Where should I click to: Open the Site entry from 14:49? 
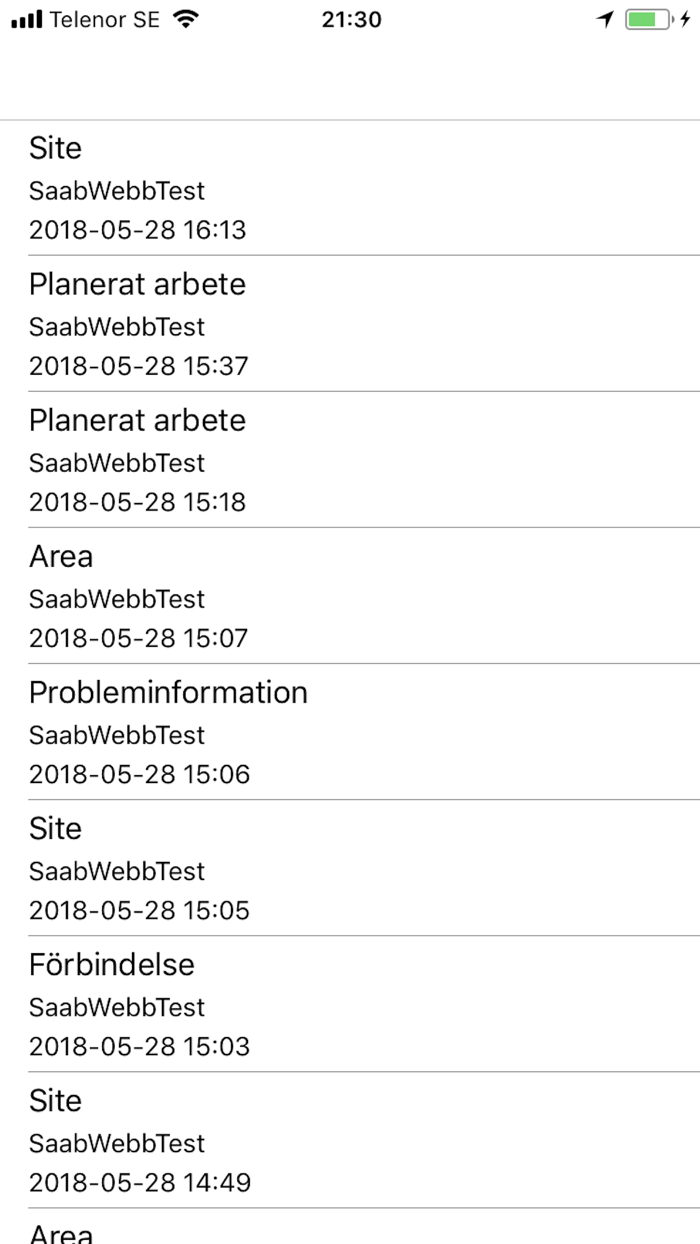tap(350, 1140)
